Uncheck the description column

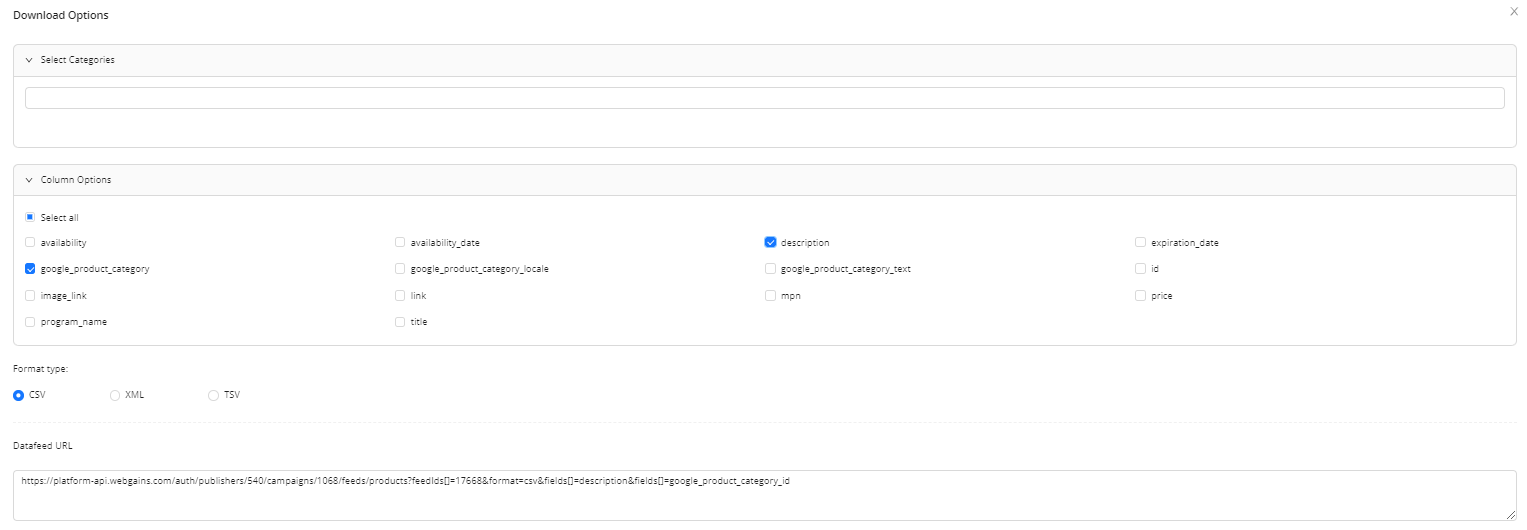[770, 243]
